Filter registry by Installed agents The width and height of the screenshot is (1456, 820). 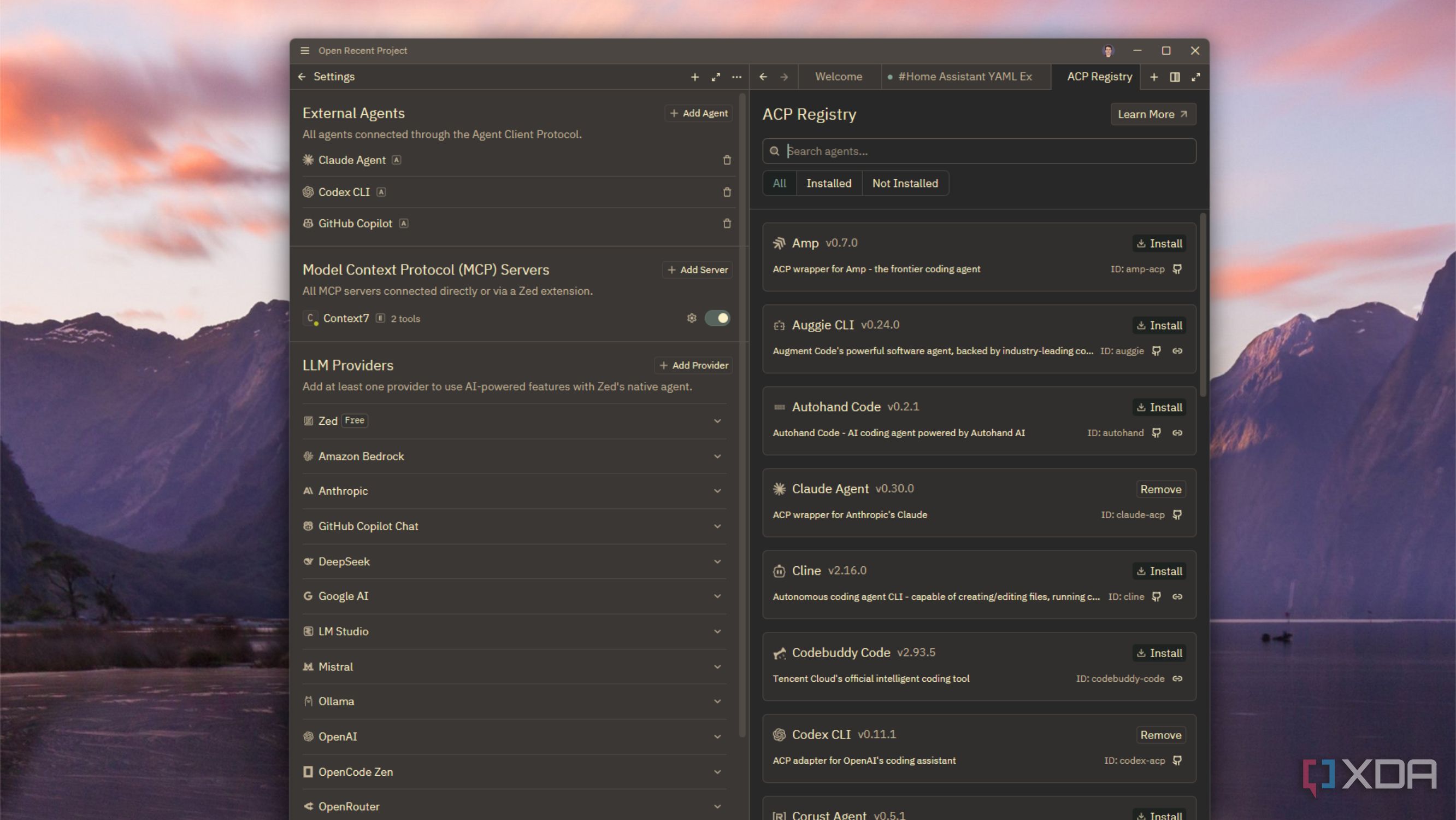(x=829, y=183)
